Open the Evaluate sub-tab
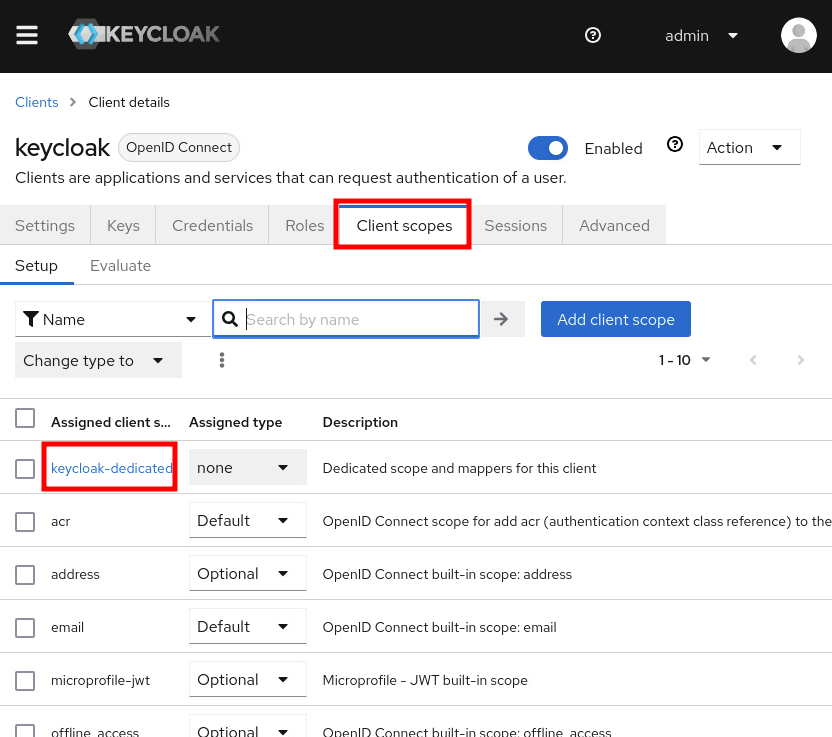The width and height of the screenshot is (832, 737). click(120, 266)
